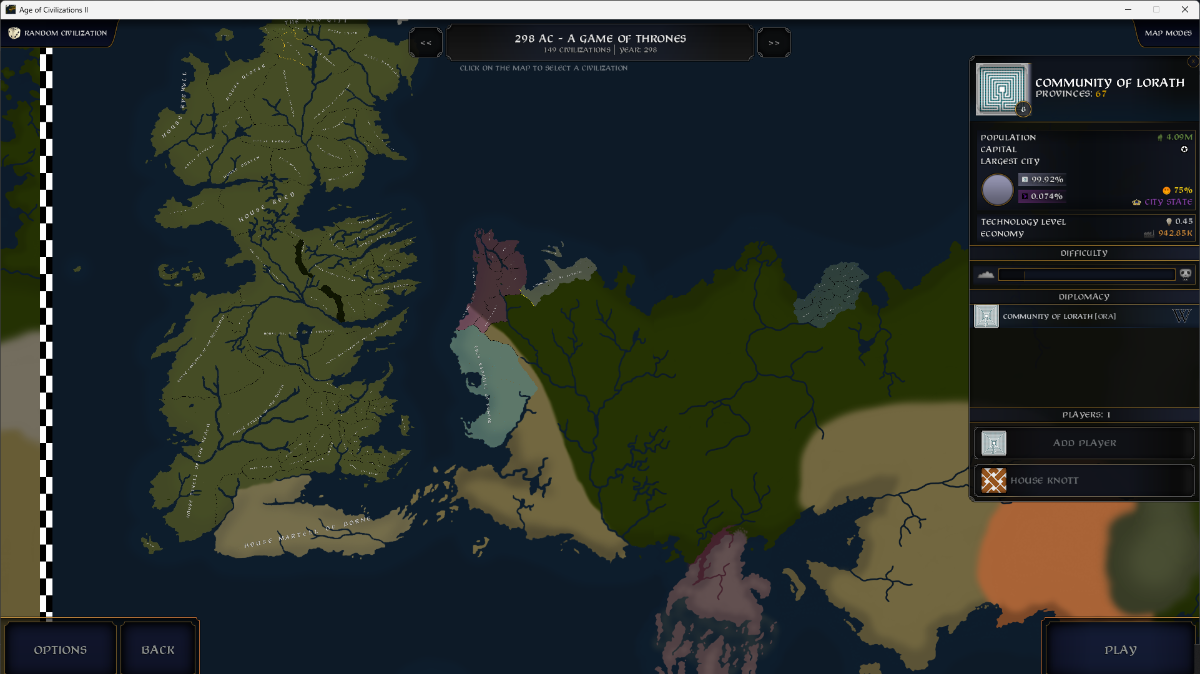The width and height of the screenshot is (1200, 674).
Task: Click the Add Player button
Action: tap(1084, 443)
